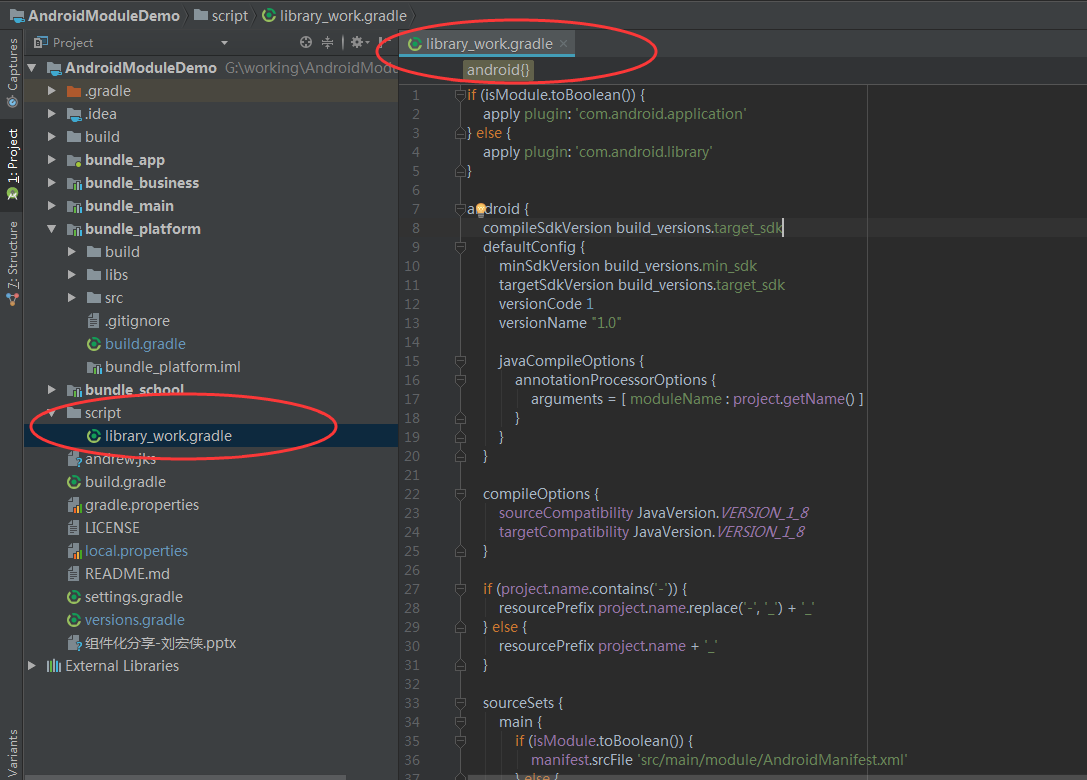Click the lightbulb intention icon on android line
This screenshot has width=1087, height=780.
point(480,209)
